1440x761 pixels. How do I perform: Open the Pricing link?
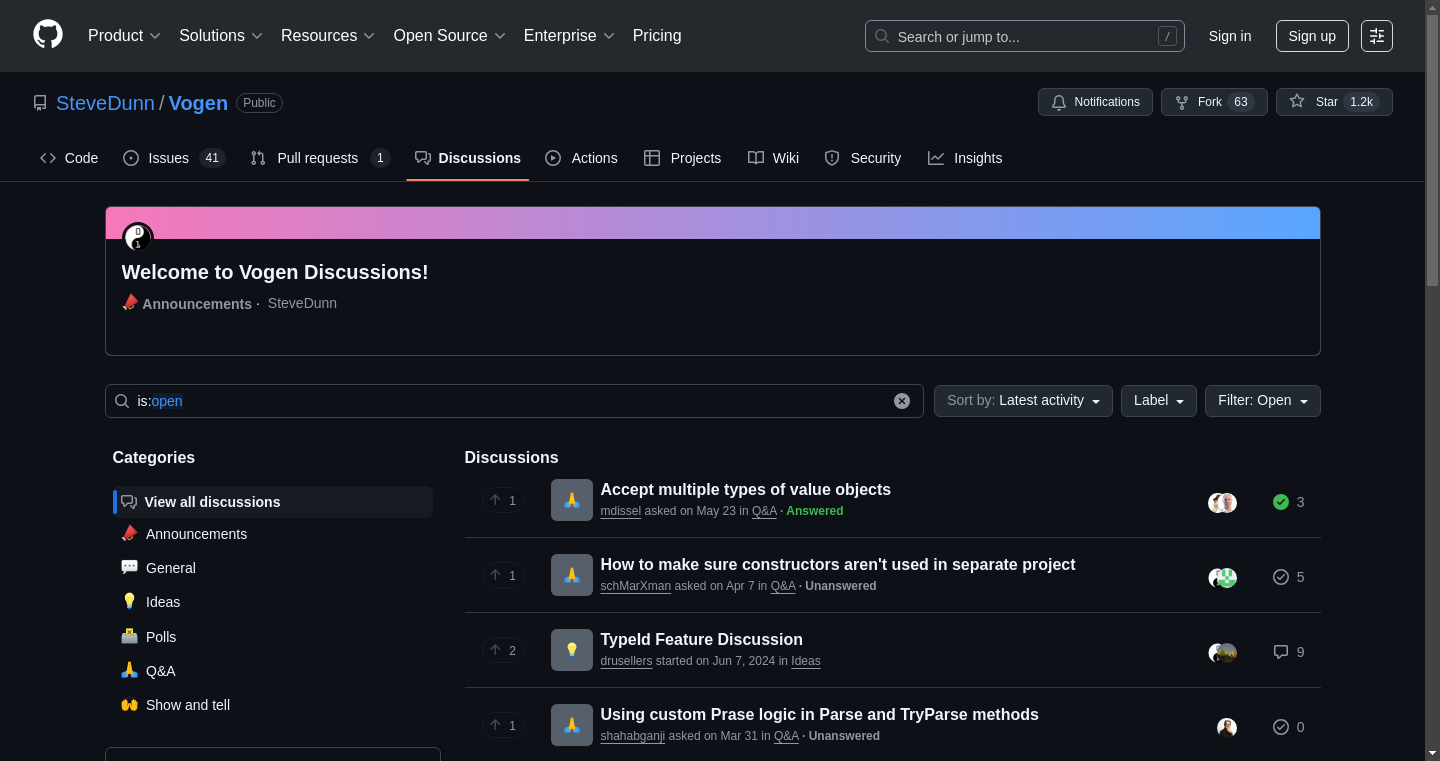tap(657, 36)
